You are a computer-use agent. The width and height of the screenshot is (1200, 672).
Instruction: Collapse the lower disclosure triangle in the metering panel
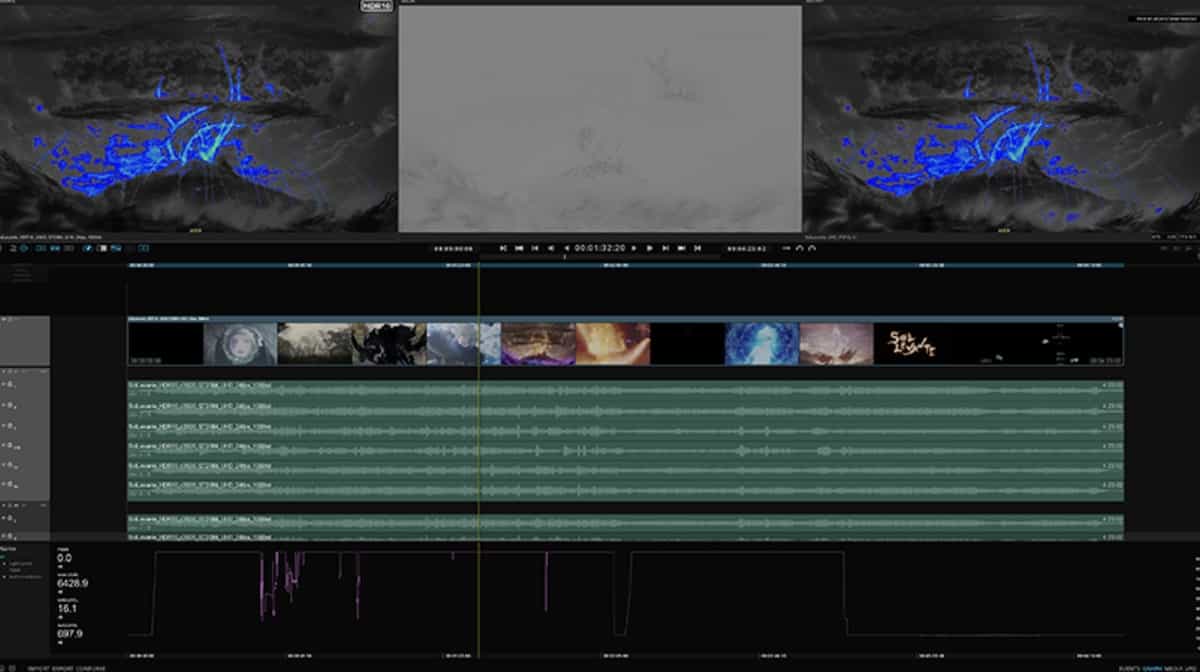[4, 576]
